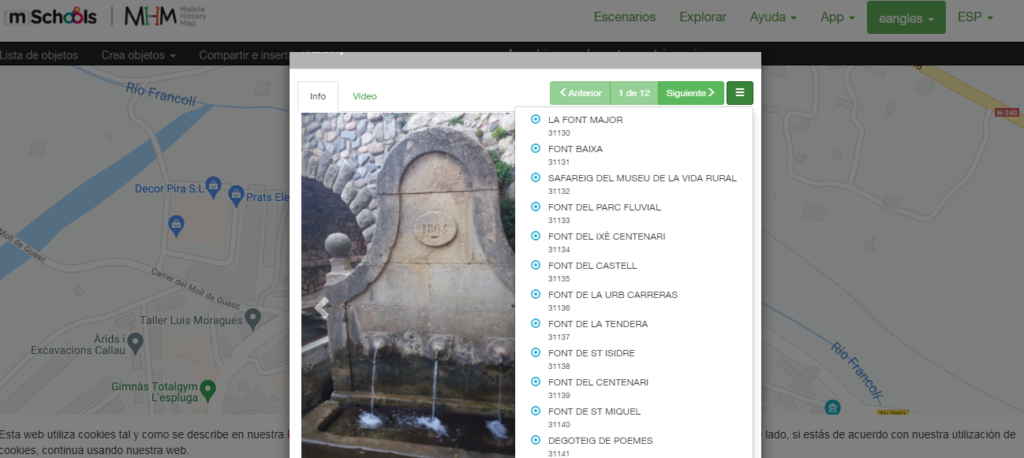This screenshot has width=1024, height=458.
Task: Click the target icon beside LA FONT MAJOR
Action: [x=536, y=120]
